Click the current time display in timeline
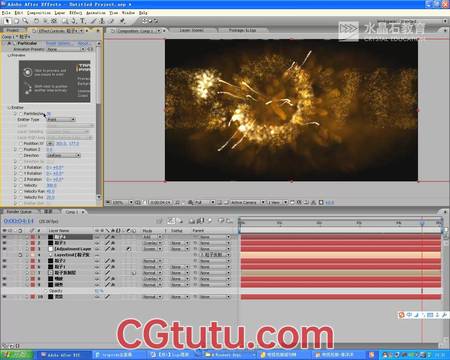 point(19,221)
